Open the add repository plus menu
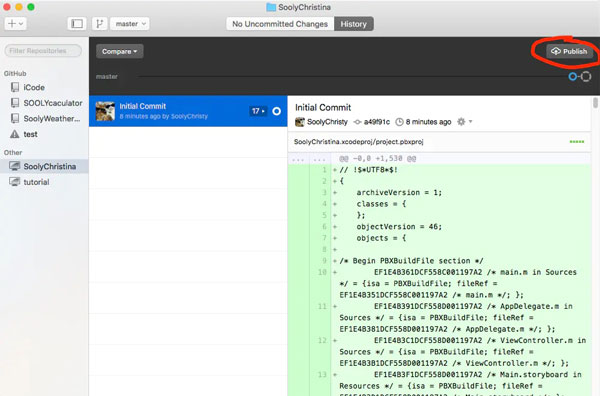 click(15, 24)
